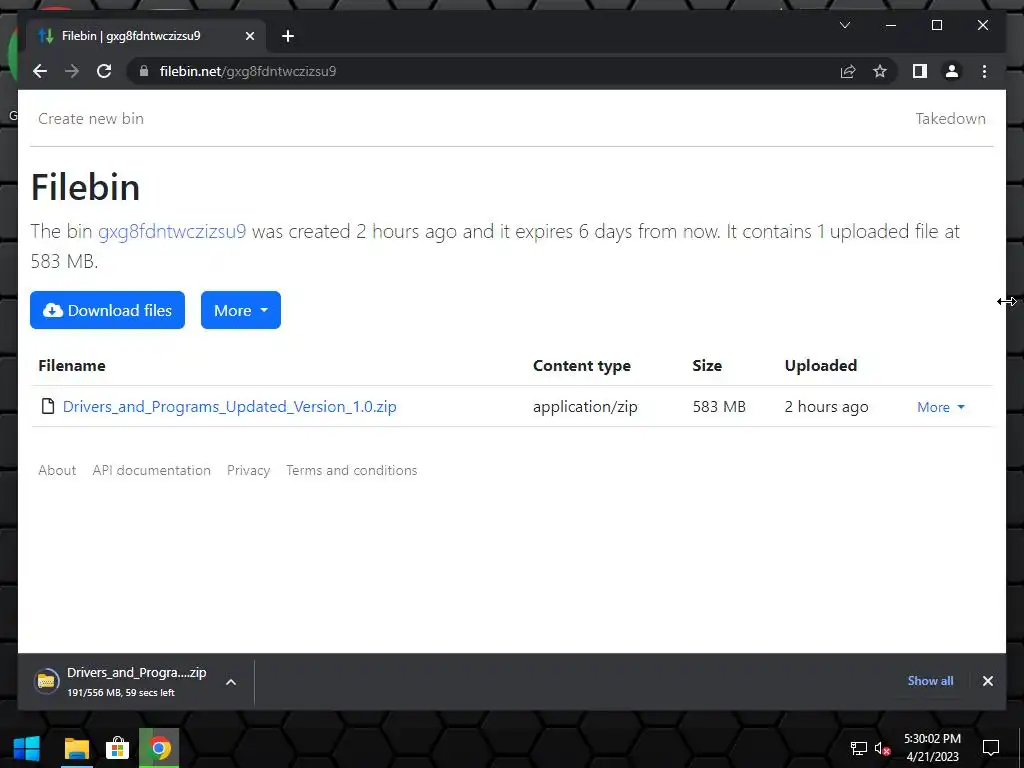
Task: Open a new browser tab
Action: tap(287, 36)
